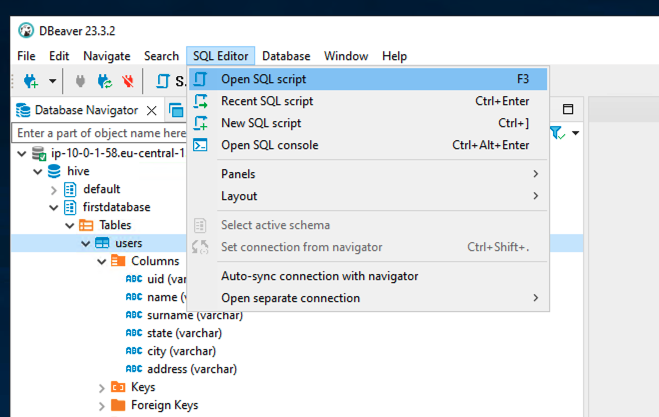Select the surname (varchar) column

click(195, 315)
